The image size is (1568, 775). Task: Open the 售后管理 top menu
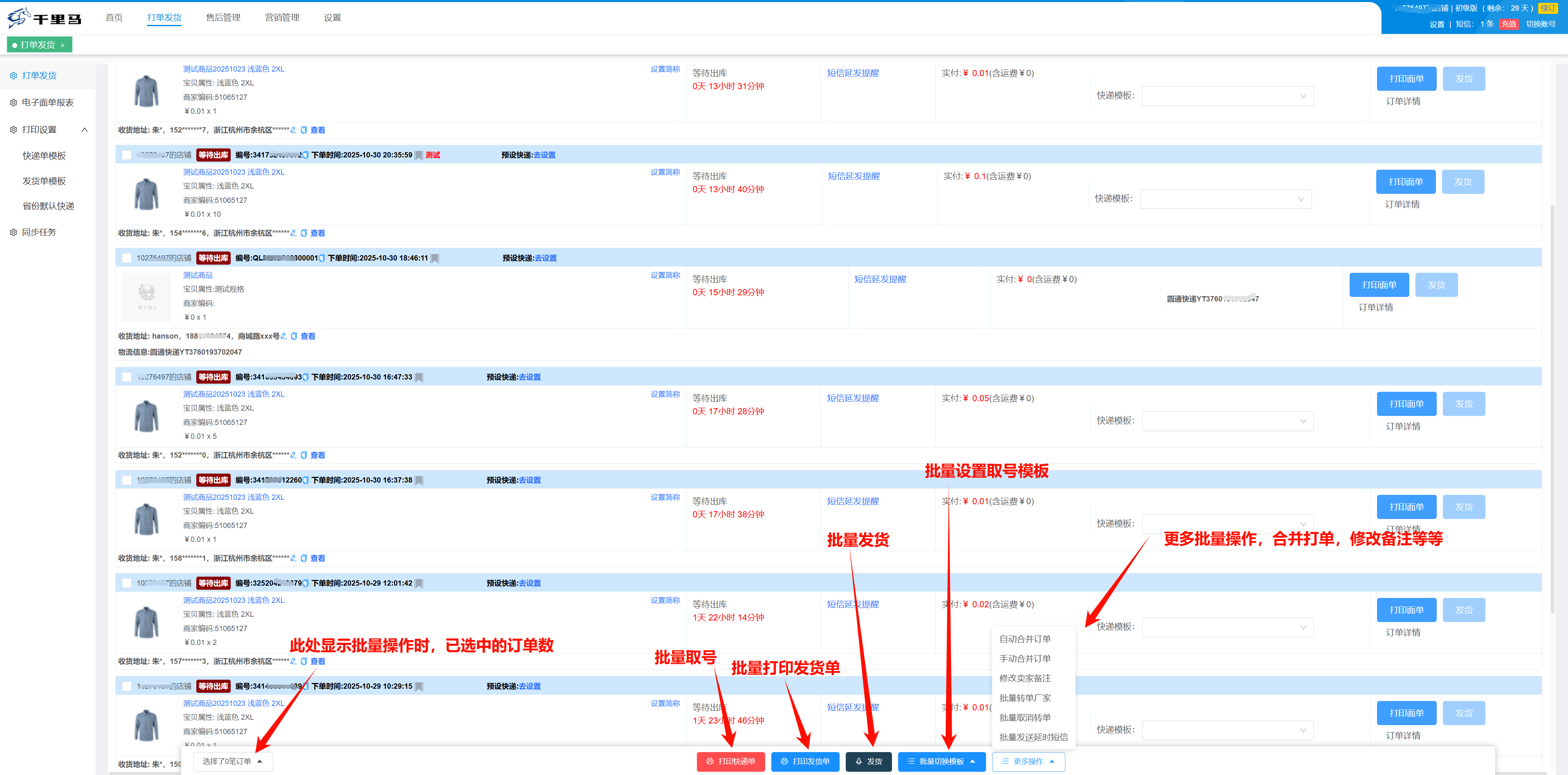223,18
